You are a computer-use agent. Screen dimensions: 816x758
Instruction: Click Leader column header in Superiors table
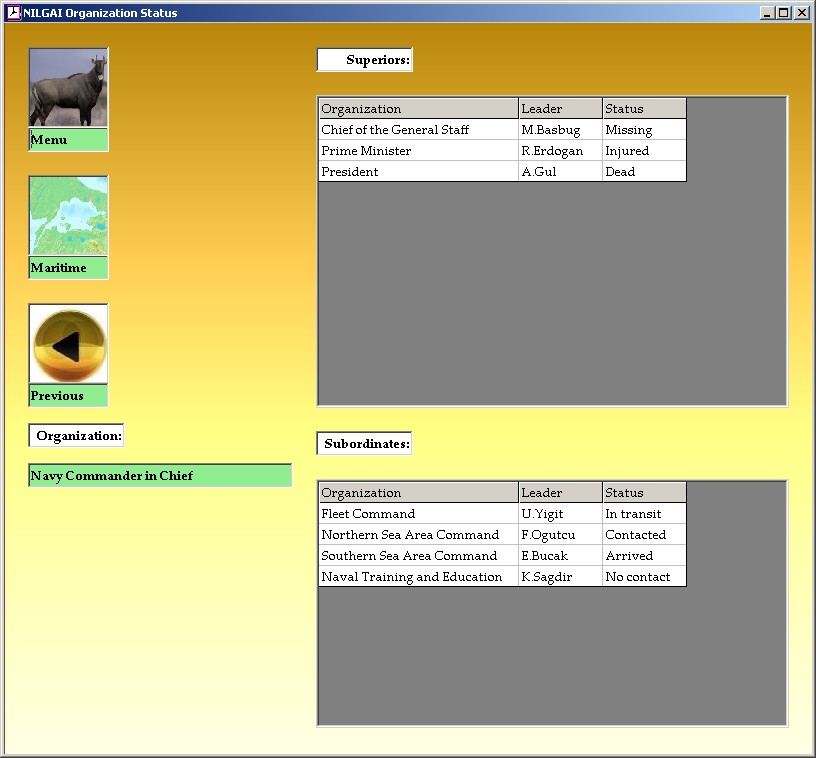(x=560, y=109)
